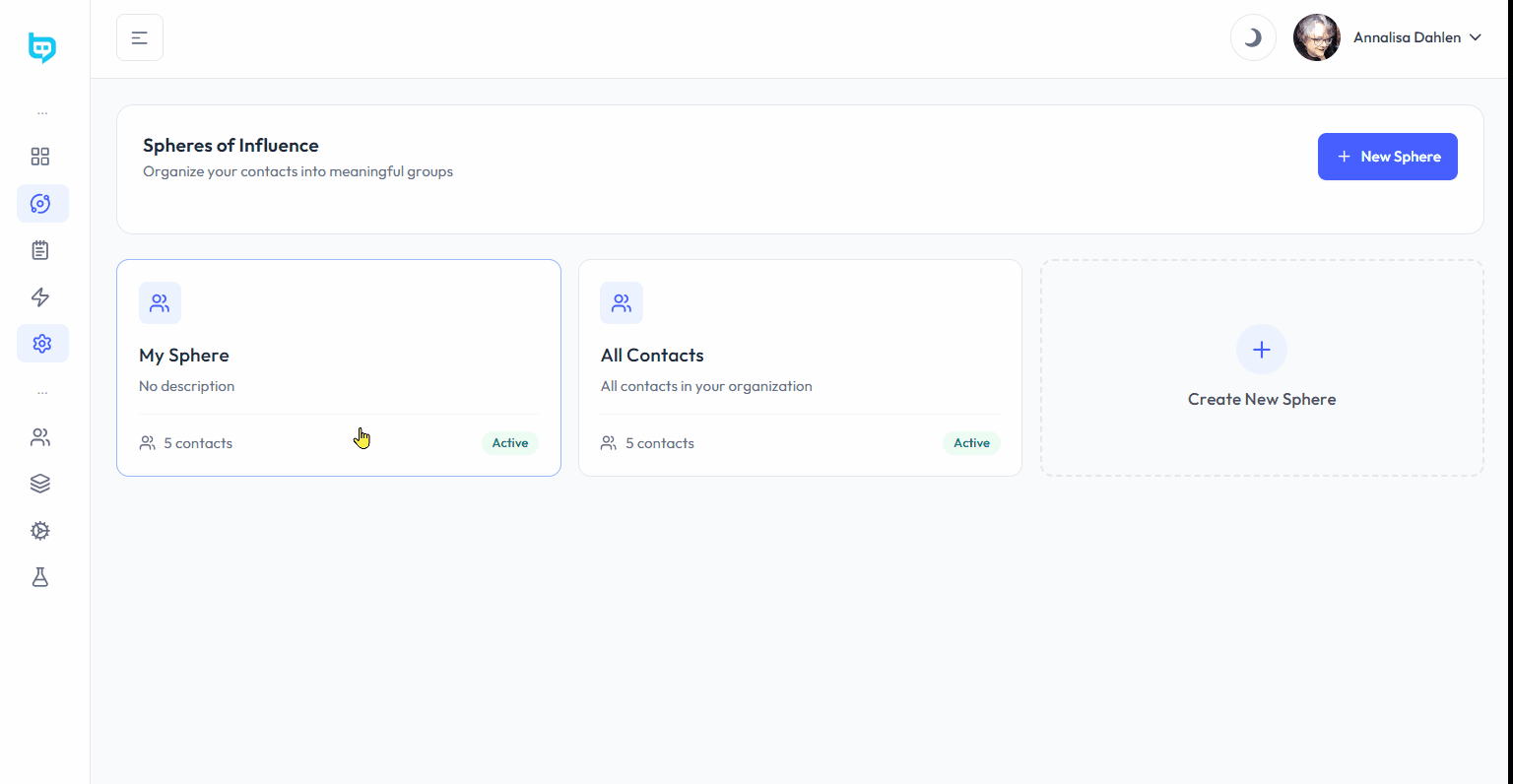The height and width of the screenshot is (784, 1513).
Task: Open the highlighted gear settings icon
Action: [41, 344]
